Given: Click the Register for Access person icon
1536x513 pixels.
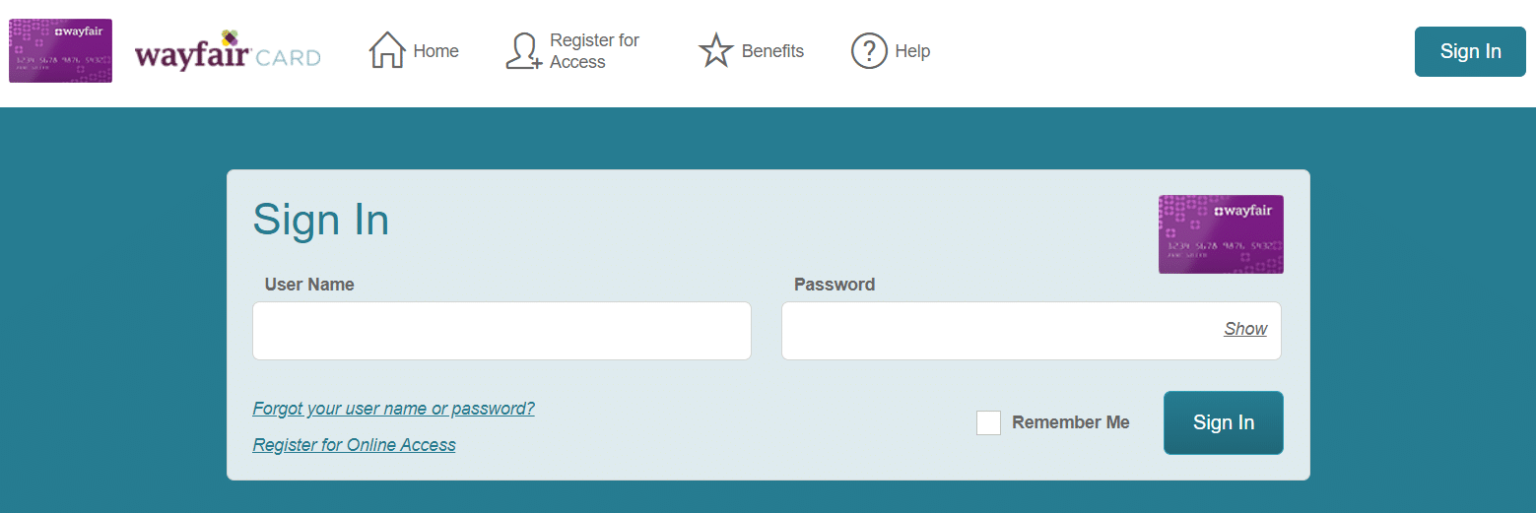Looking at the screenshot, I should click(524, 51).
